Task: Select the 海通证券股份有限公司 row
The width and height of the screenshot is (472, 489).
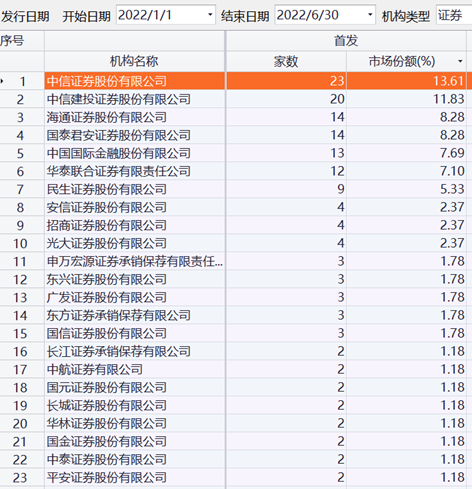Action: point(236,117)
